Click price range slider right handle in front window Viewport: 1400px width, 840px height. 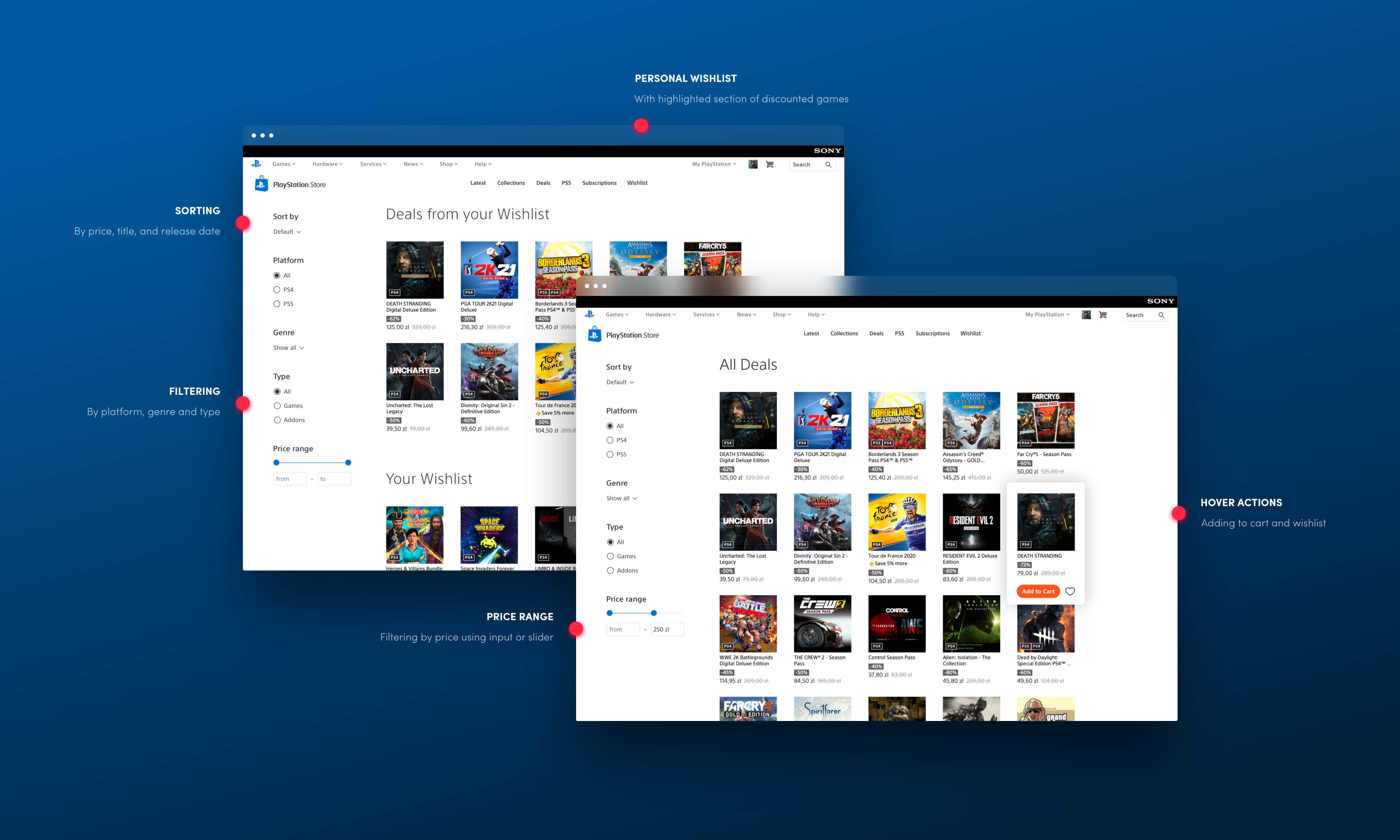click(653, 613)
